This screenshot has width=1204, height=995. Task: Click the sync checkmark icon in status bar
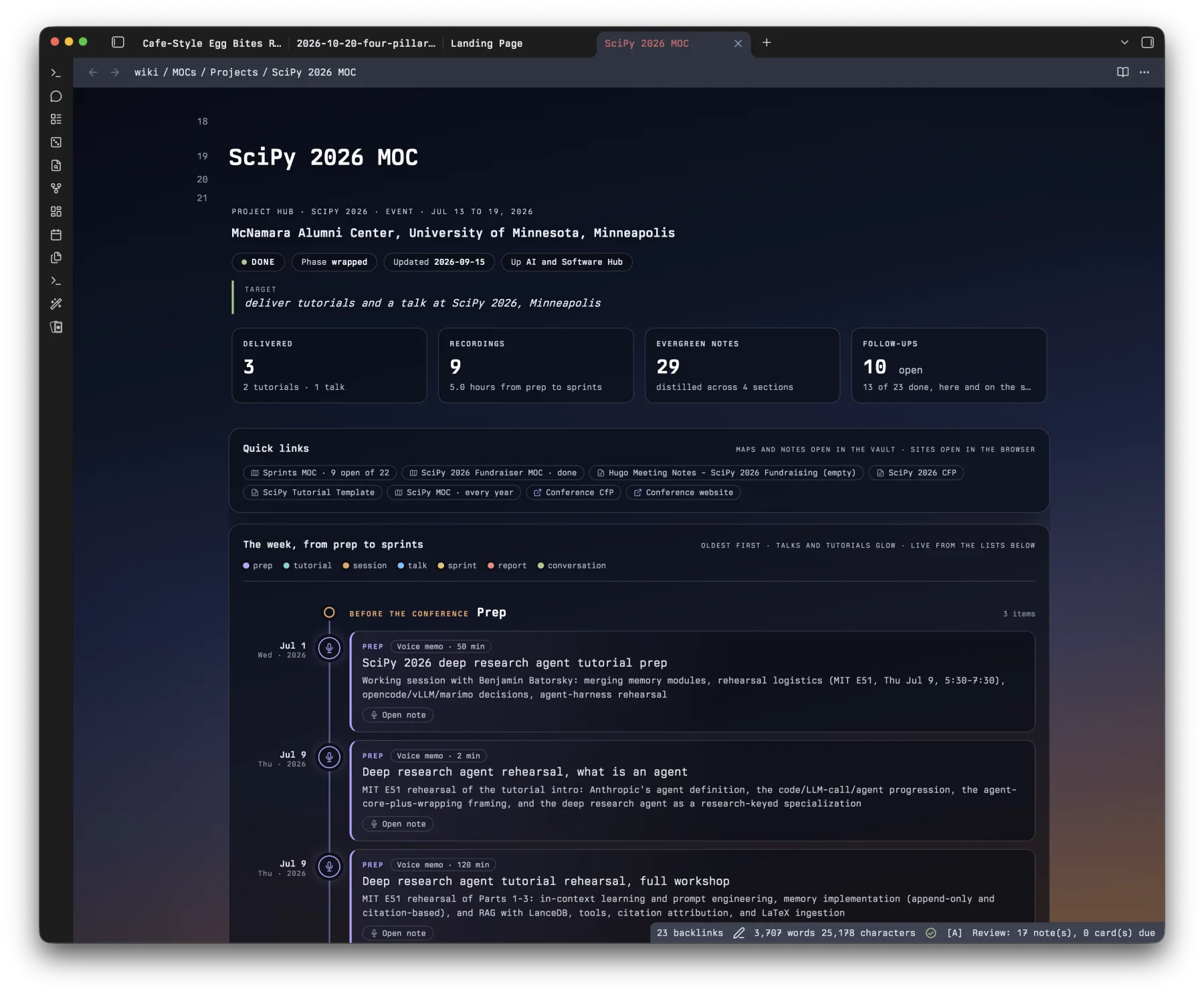[x=931, y=933]
